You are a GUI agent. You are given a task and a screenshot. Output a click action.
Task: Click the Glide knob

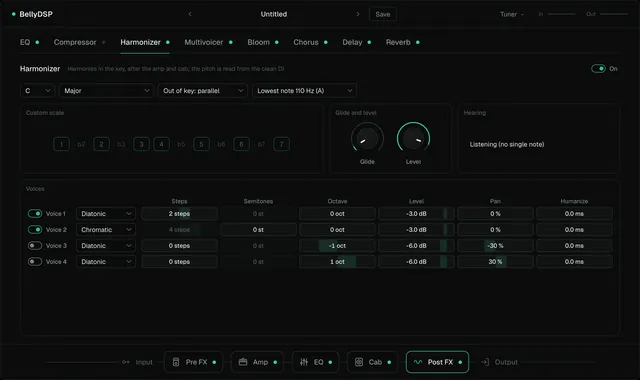[x=367, y=139]
